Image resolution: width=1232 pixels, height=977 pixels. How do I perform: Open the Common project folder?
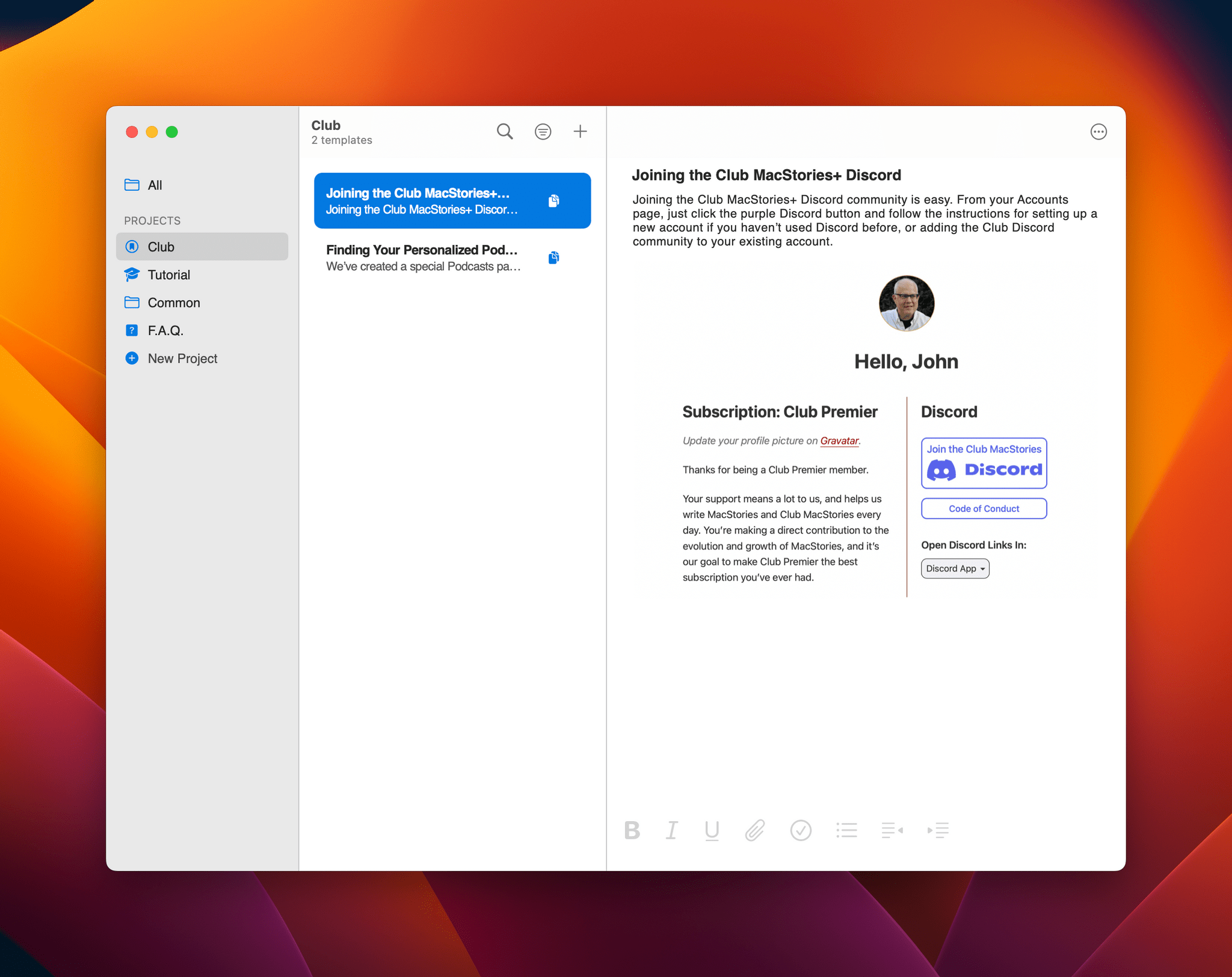pos(202,303)
